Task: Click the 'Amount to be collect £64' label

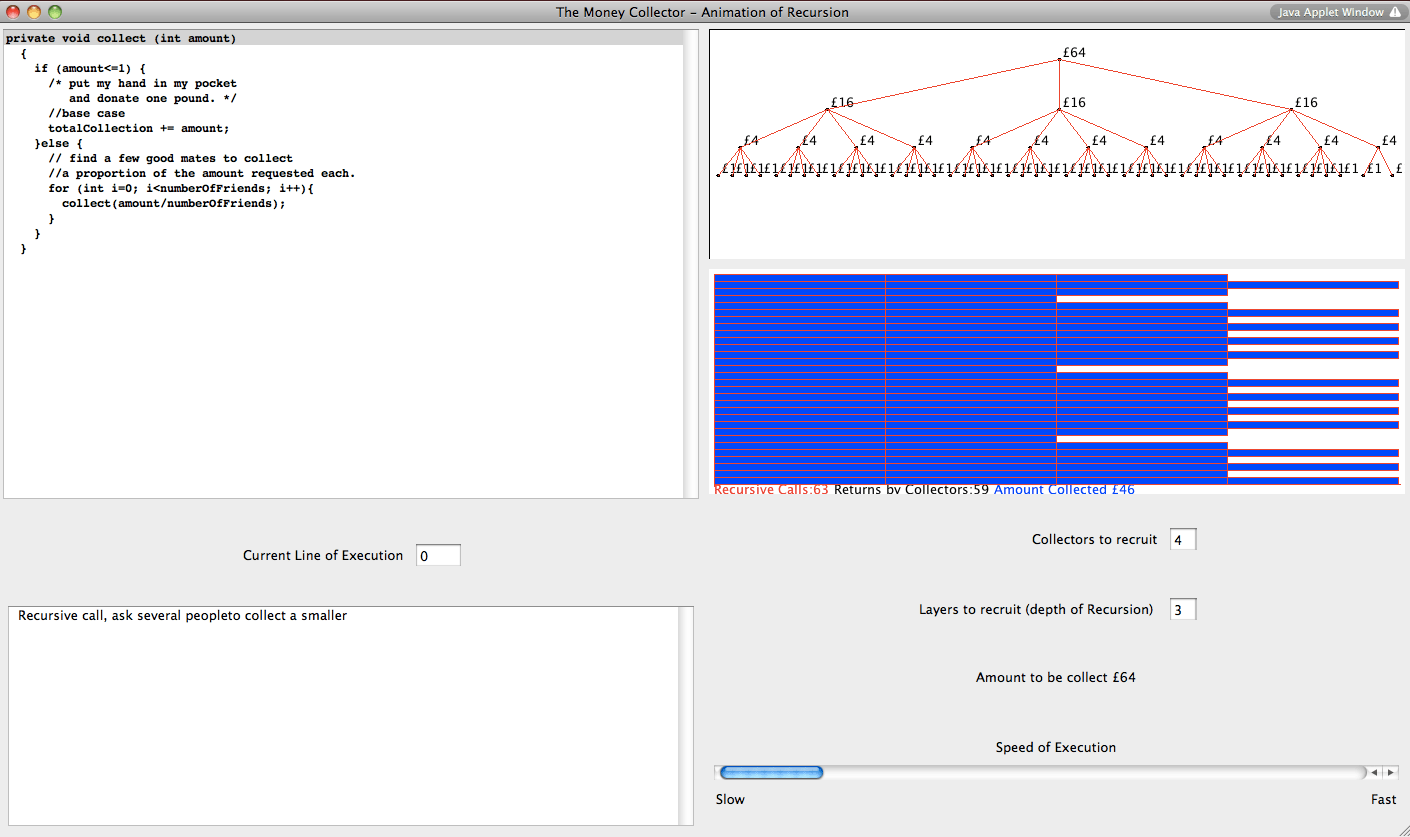Action: tap(1056, 677)
